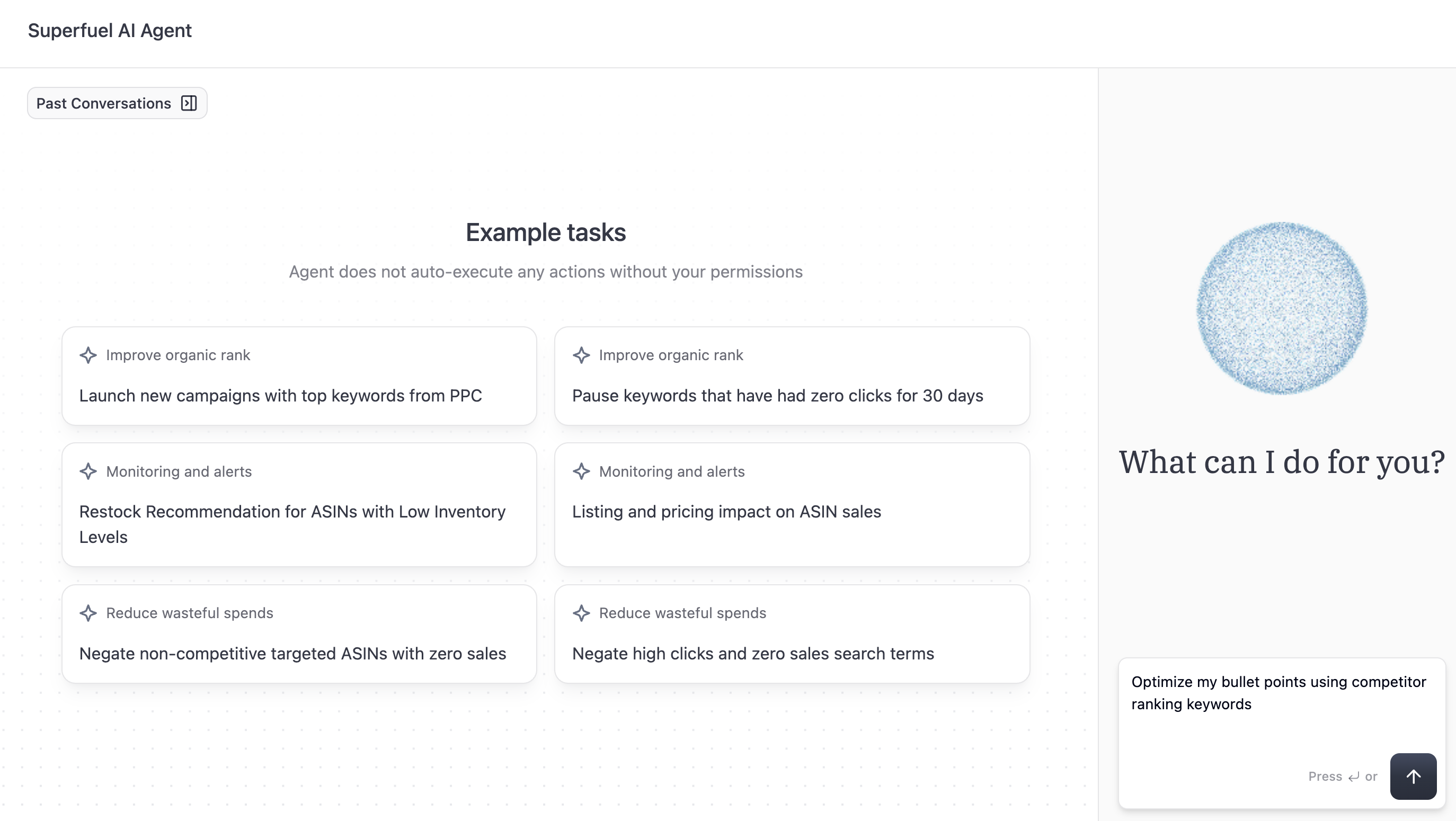The image size is (1456, 821).
Task: Click the 'Example tasks' heading
Action: (x=545, y=232)
